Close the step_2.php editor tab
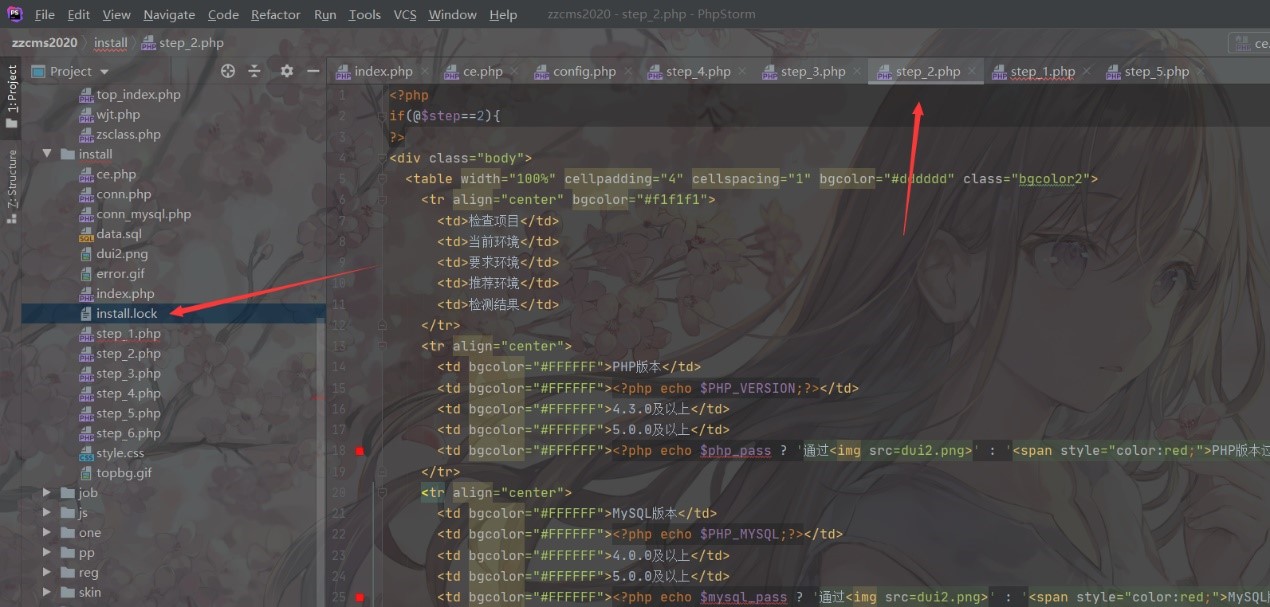 point(972,72)
